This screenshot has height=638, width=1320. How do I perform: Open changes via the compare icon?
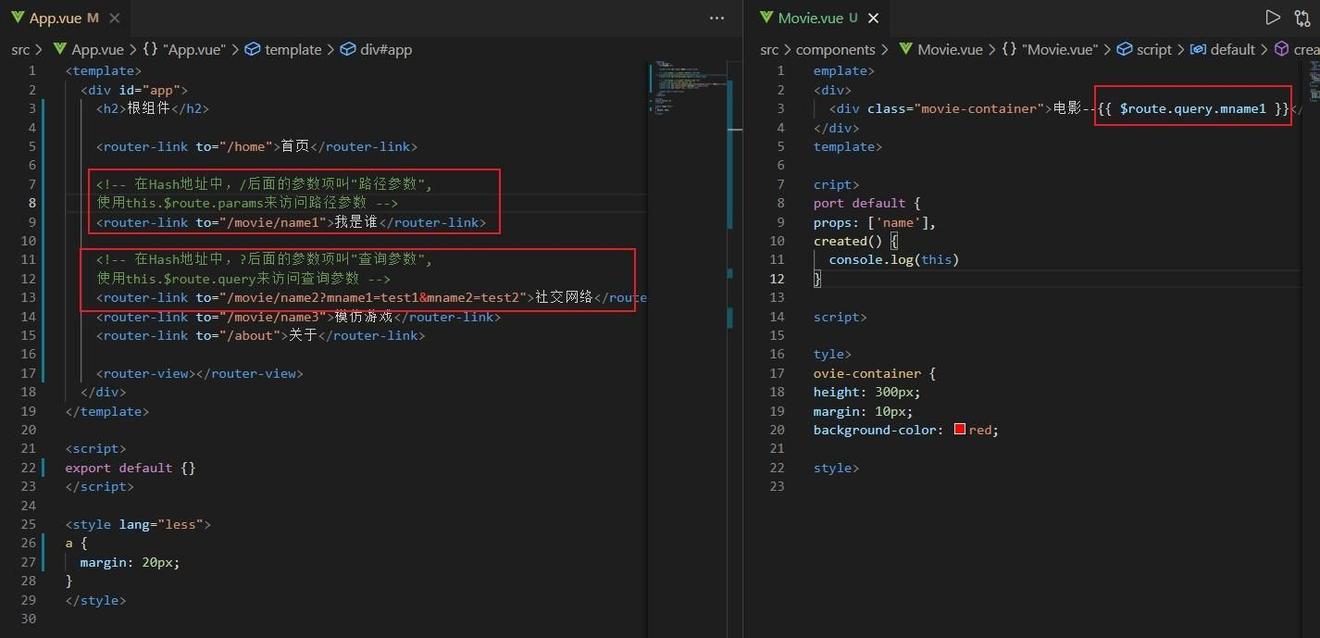[1302, 17]
